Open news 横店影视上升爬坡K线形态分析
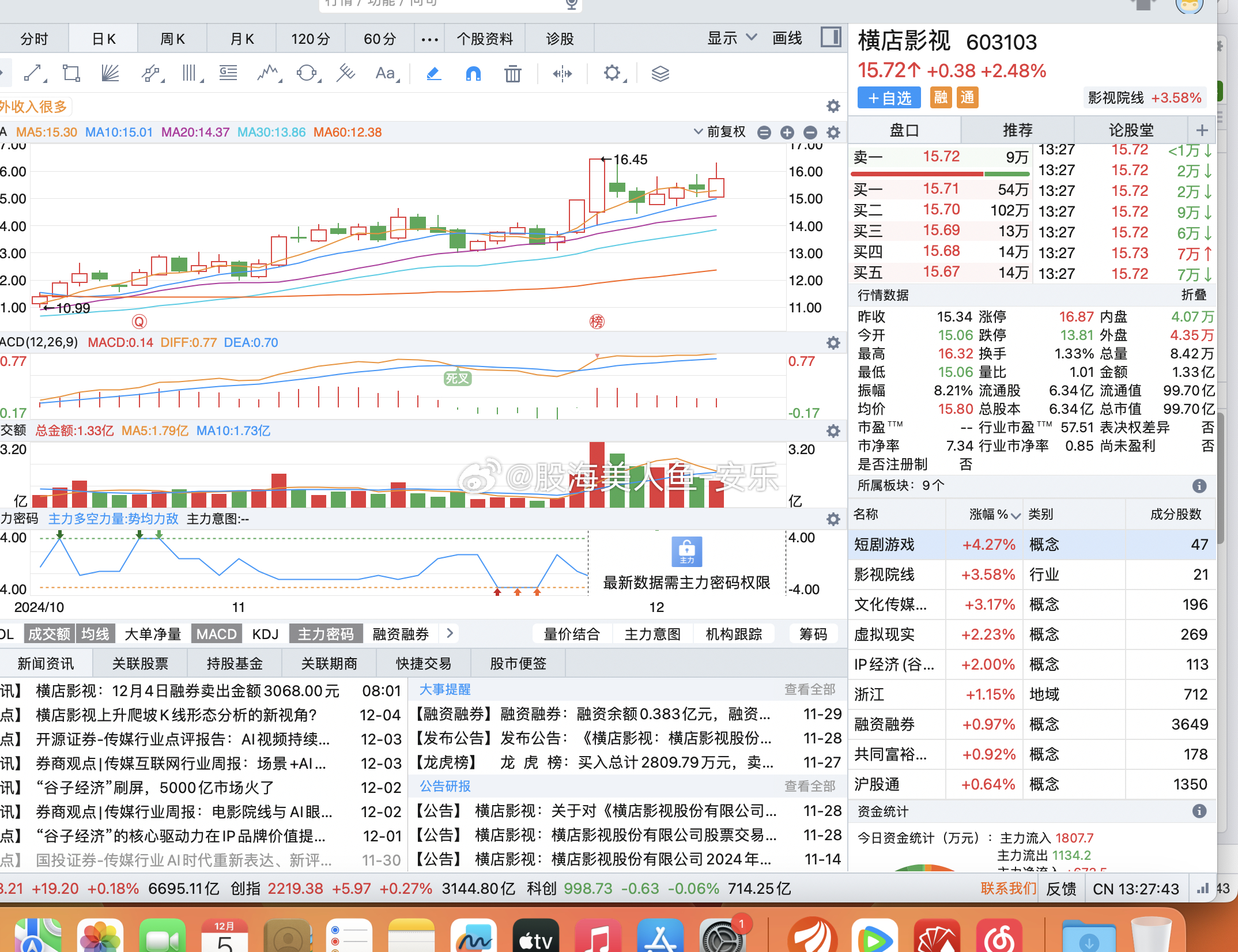The image size is (1238, 952). pos(176,715)
